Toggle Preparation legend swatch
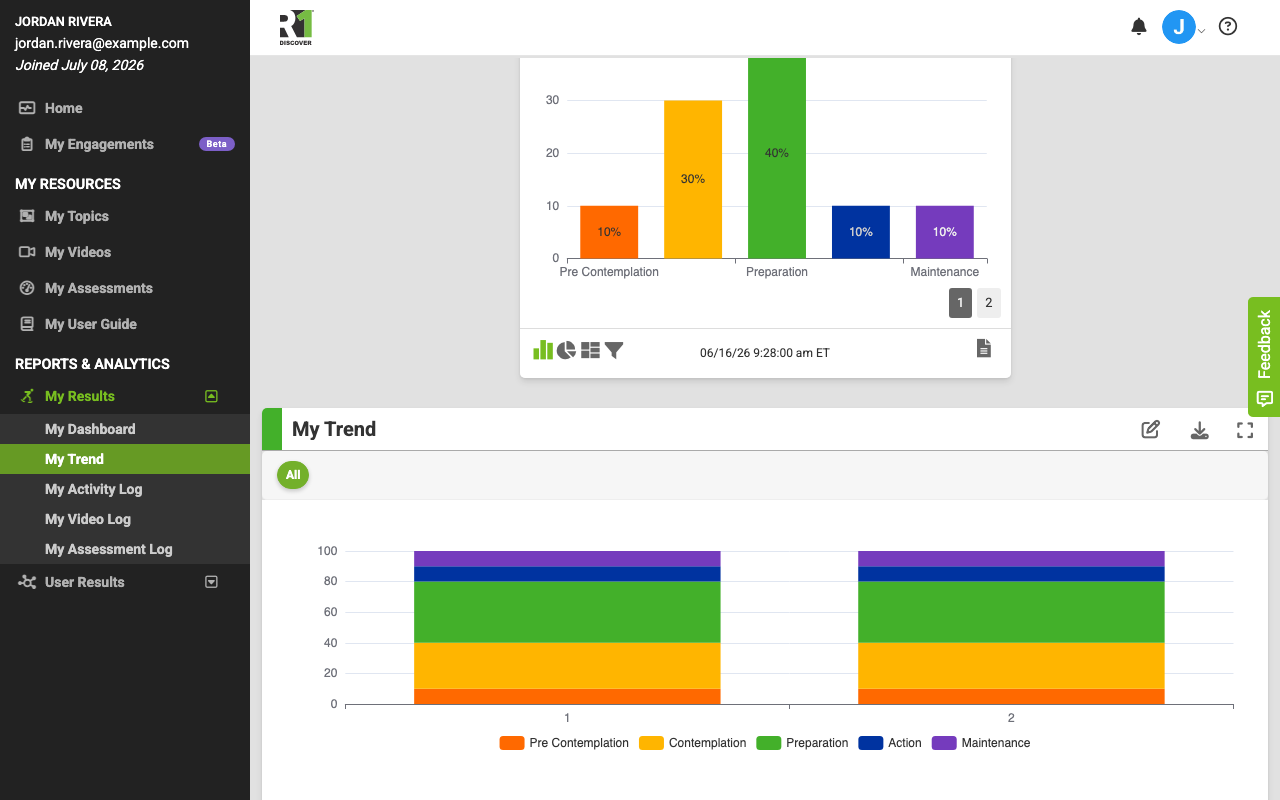The height and width of the screenshot is (800, 1280). (x=769, y=743)
